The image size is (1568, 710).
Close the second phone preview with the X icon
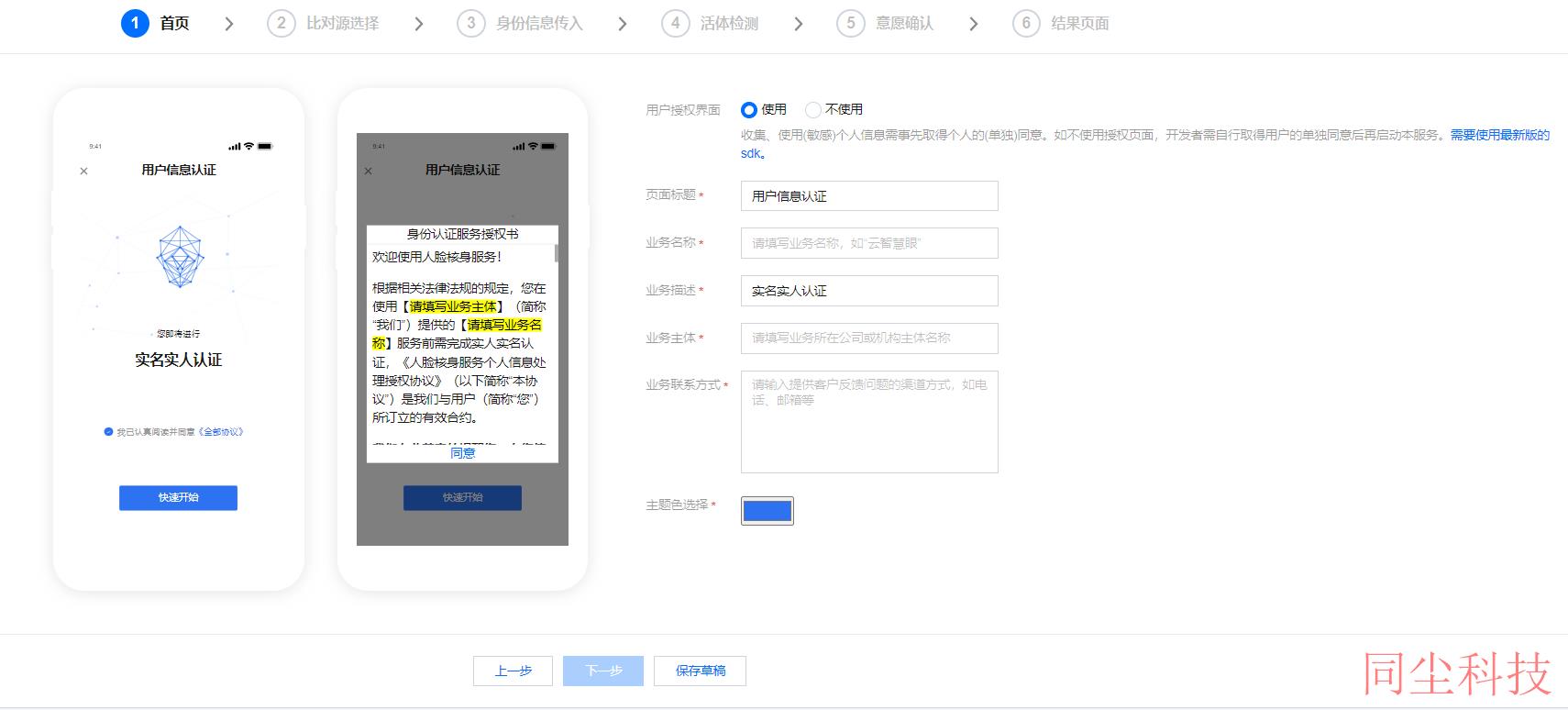(x=368, y=171)
